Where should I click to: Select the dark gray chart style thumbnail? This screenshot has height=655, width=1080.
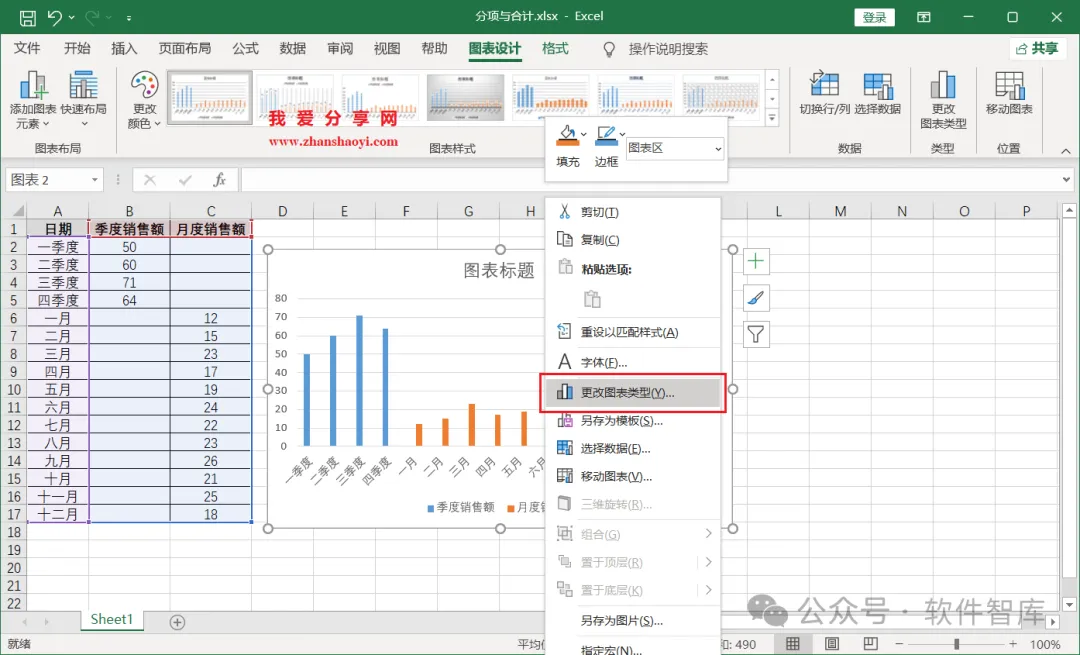[x=466, y=98]
